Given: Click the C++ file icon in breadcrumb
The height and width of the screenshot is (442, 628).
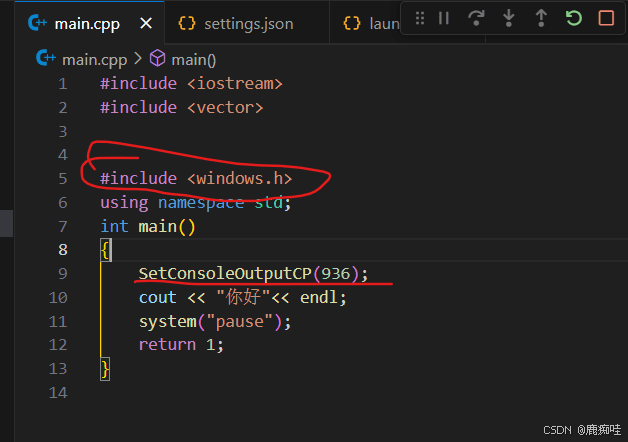Looking at the screenshot, I should [x=46, y=58].
